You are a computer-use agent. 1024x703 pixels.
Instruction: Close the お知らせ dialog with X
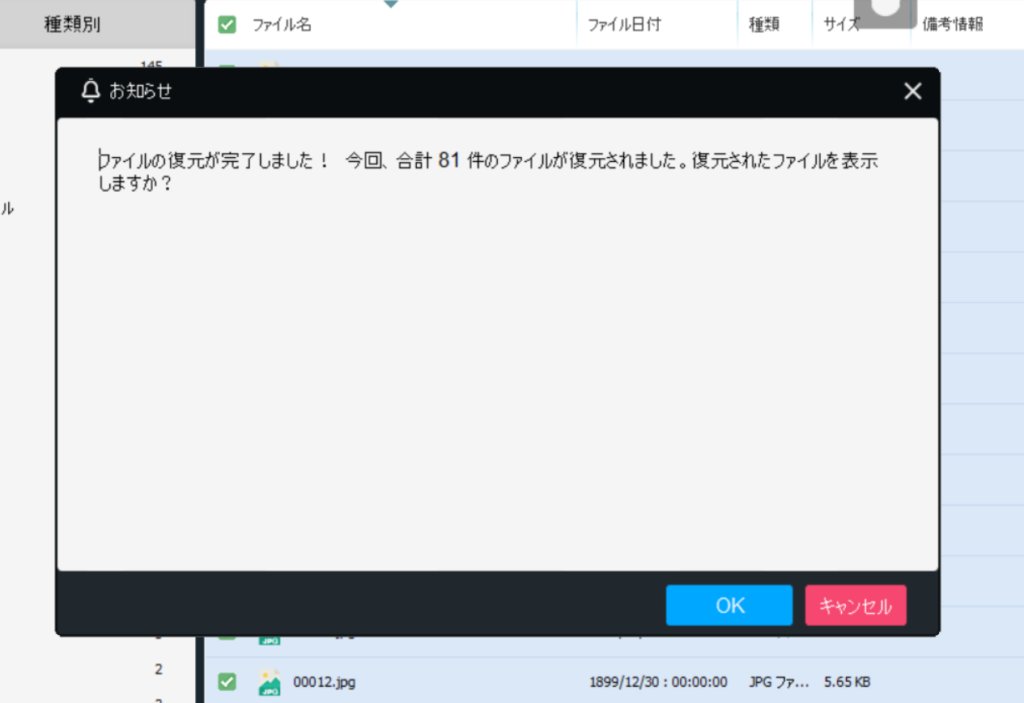click(912, 92)
